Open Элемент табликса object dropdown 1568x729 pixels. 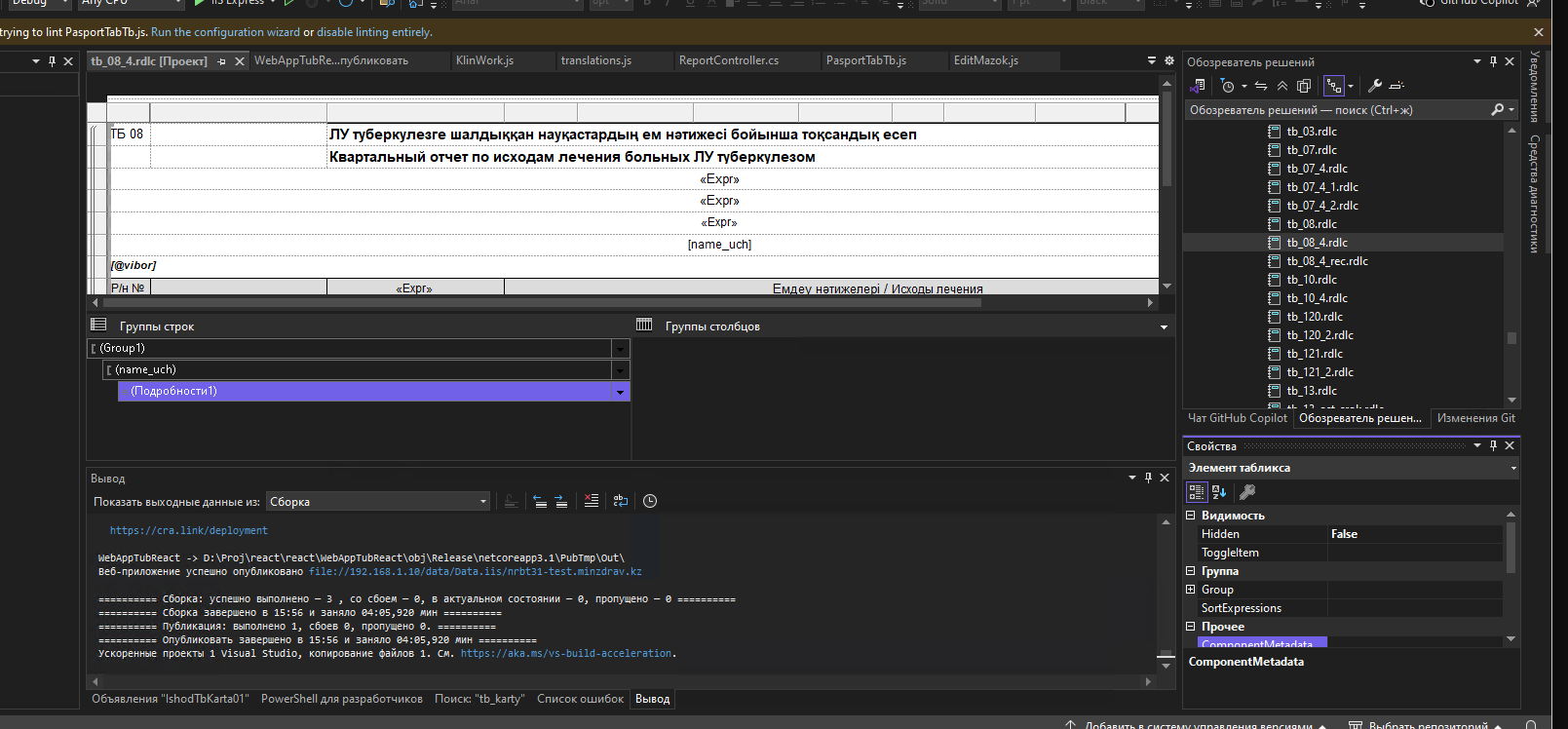[1513, 469]
